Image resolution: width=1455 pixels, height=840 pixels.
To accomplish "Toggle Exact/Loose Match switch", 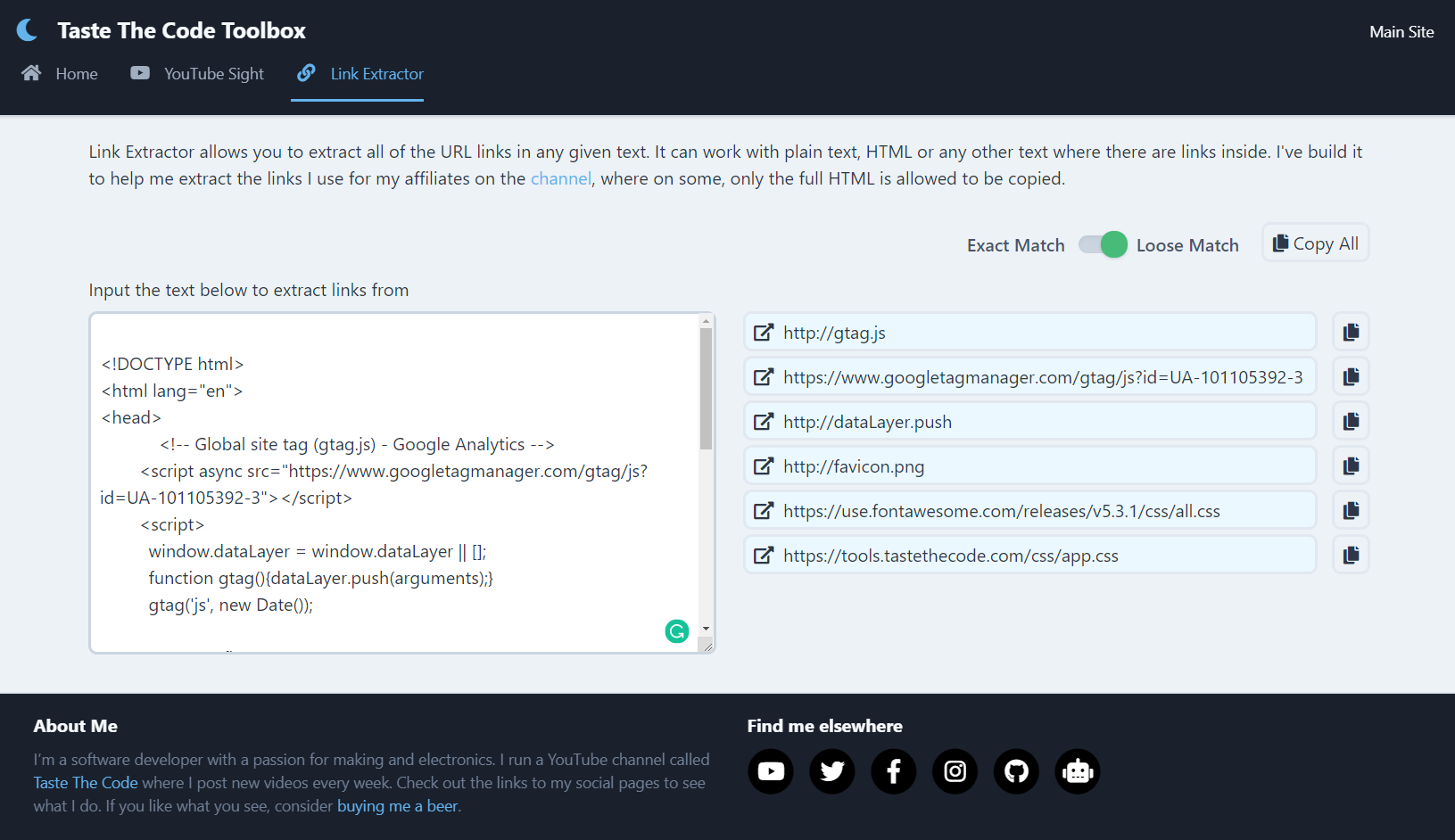I will 1103,244.
